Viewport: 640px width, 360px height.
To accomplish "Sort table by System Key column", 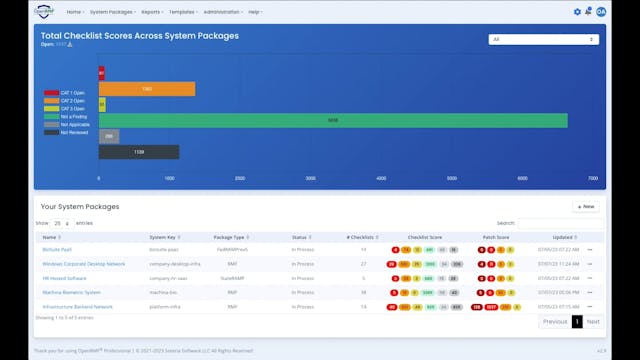I will pyautogui.click(x=164, y=237).
